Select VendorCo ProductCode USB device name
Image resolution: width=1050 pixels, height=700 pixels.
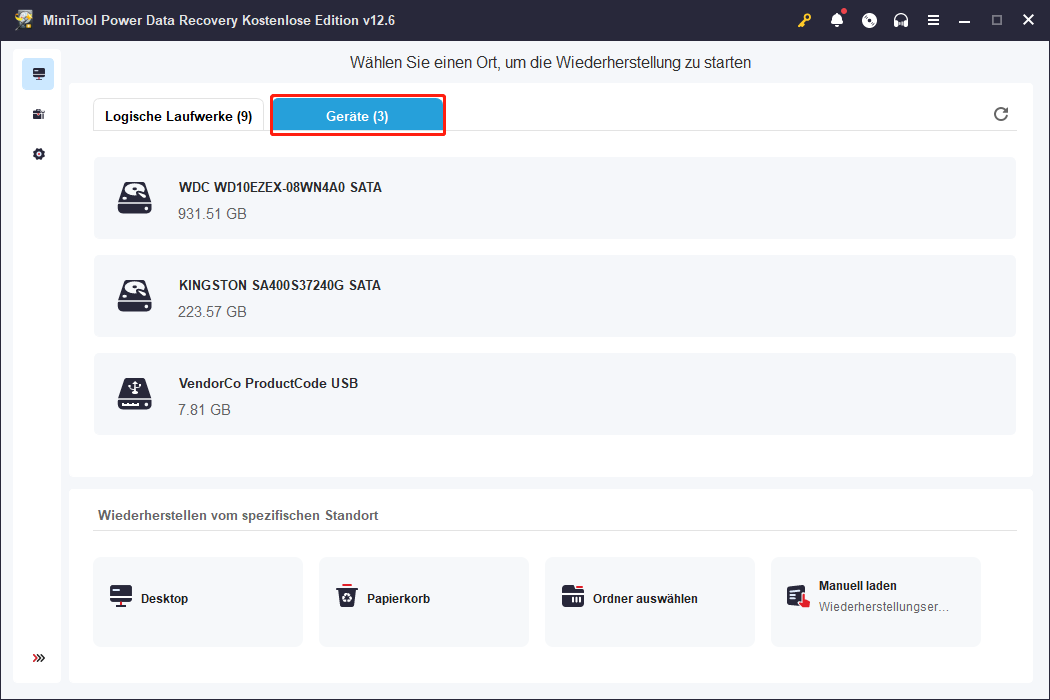(268, 383)
